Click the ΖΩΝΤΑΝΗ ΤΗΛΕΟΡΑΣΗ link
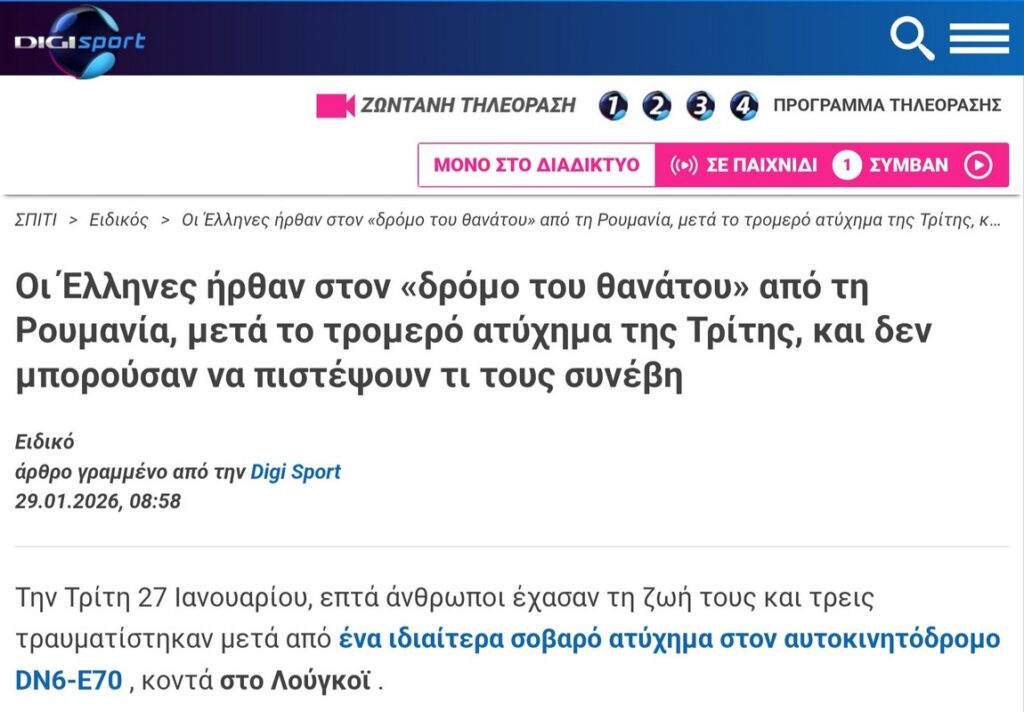1024x712 pixels. pyautogui.click(x=468, y=106)
